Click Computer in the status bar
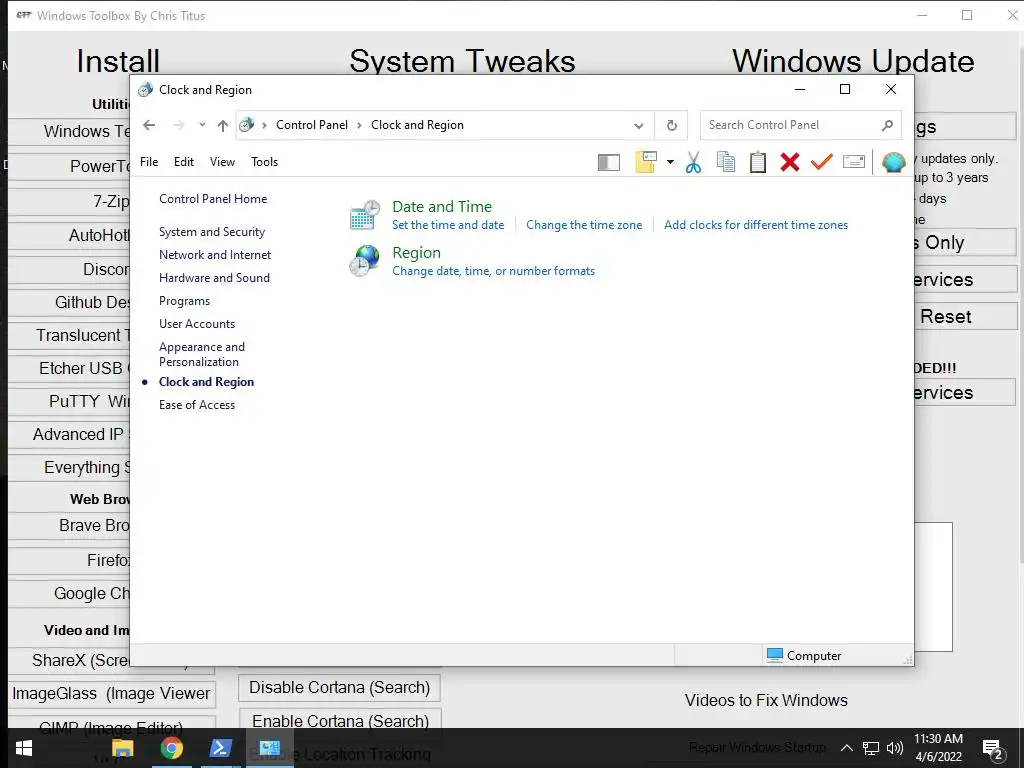Viewport: 1024px width, 768px height. 804,655
